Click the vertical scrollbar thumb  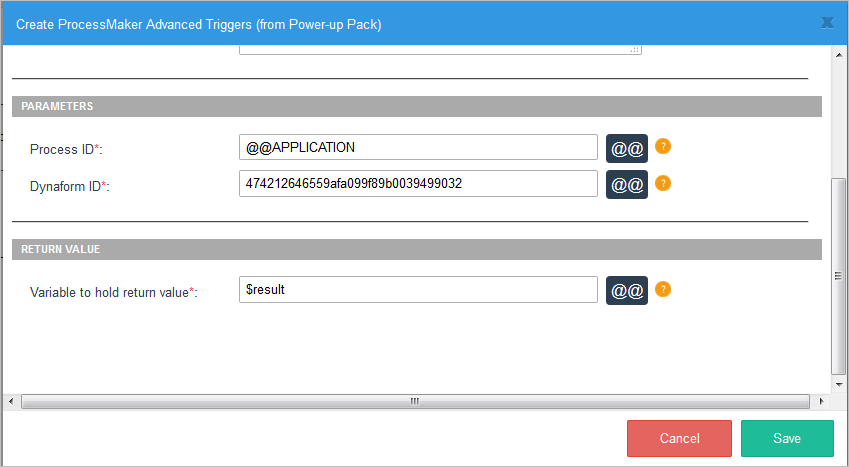840,275
